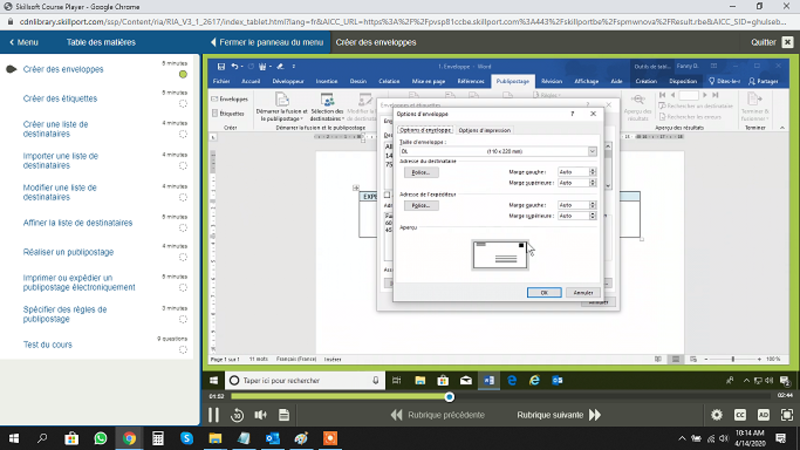Click completion indicator for Créer des enveloppes
800x450 pixels.
pyautogui.click(x=183, y=74)
